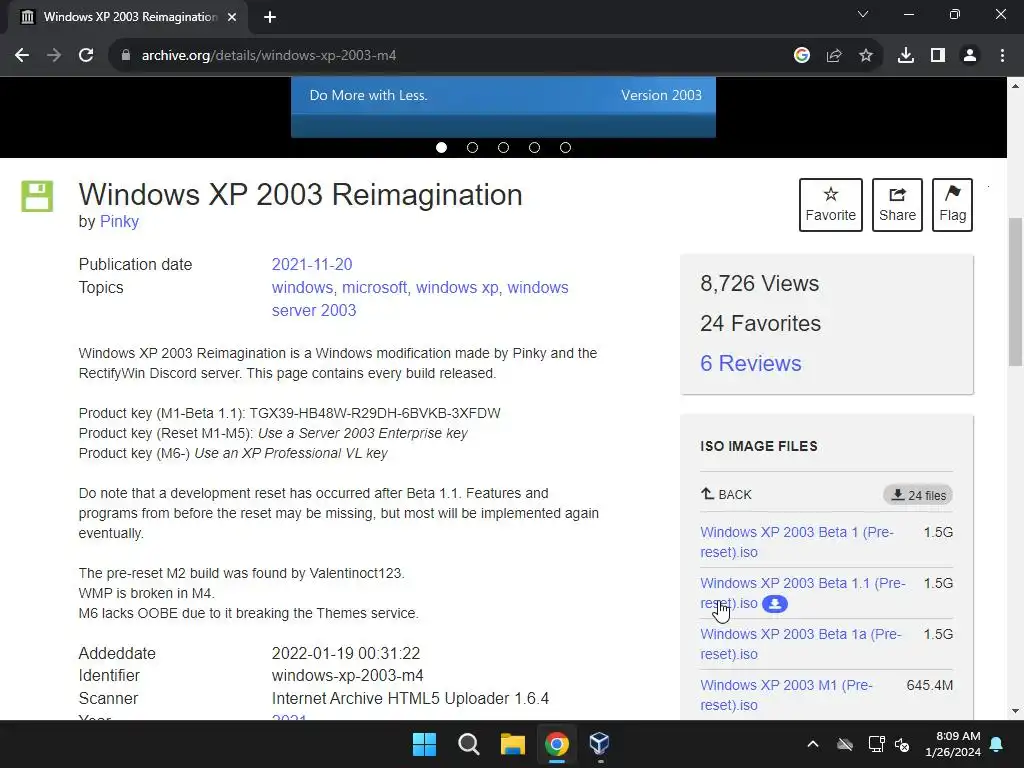1024x768 pixels.
Task: Click the scrollbar down arrow
Action: pyautogui.click(x=1016, y=711)
